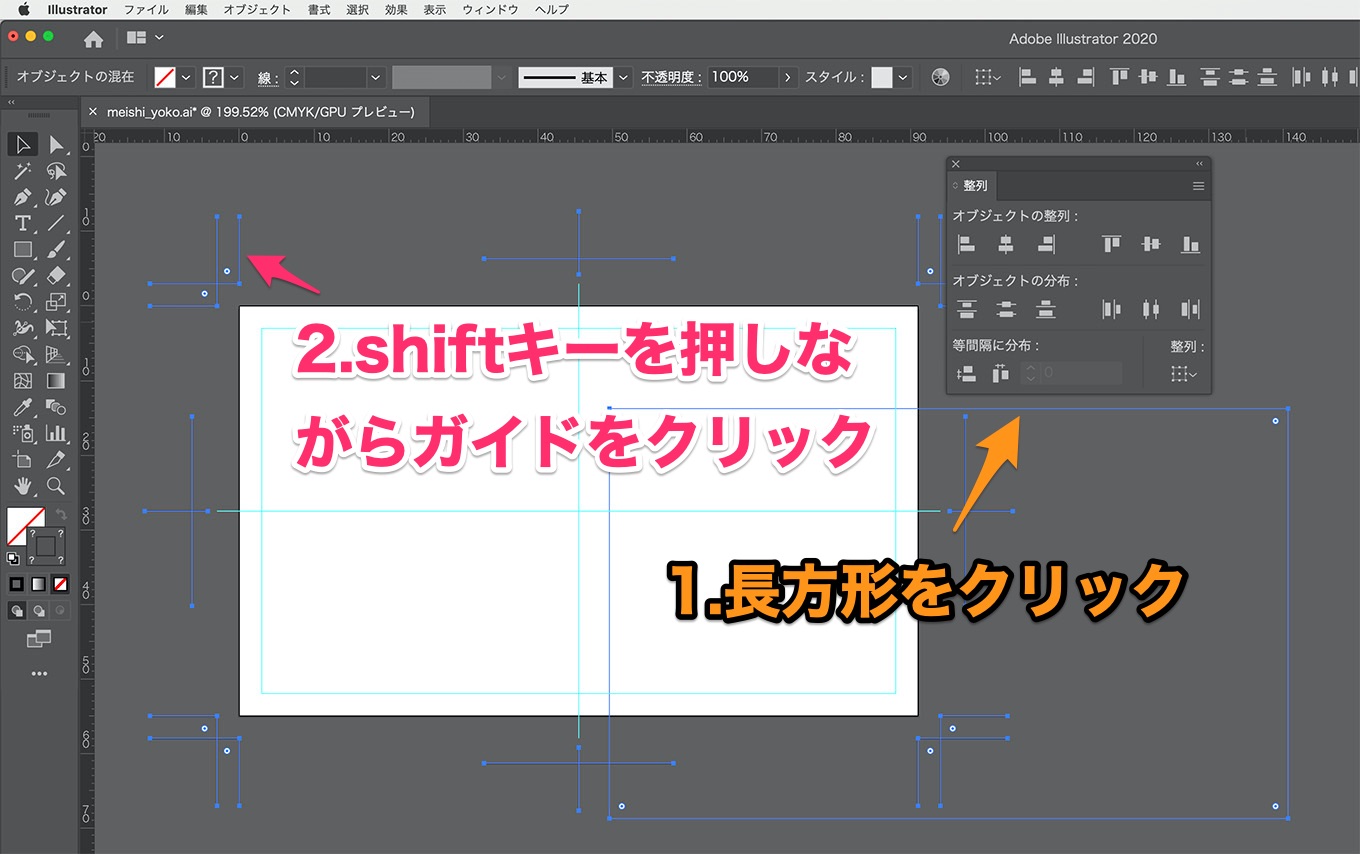The image size is (1360, 854).
Task: Open align-to dropdown in 整列 panel
Action: point(1184,374)
